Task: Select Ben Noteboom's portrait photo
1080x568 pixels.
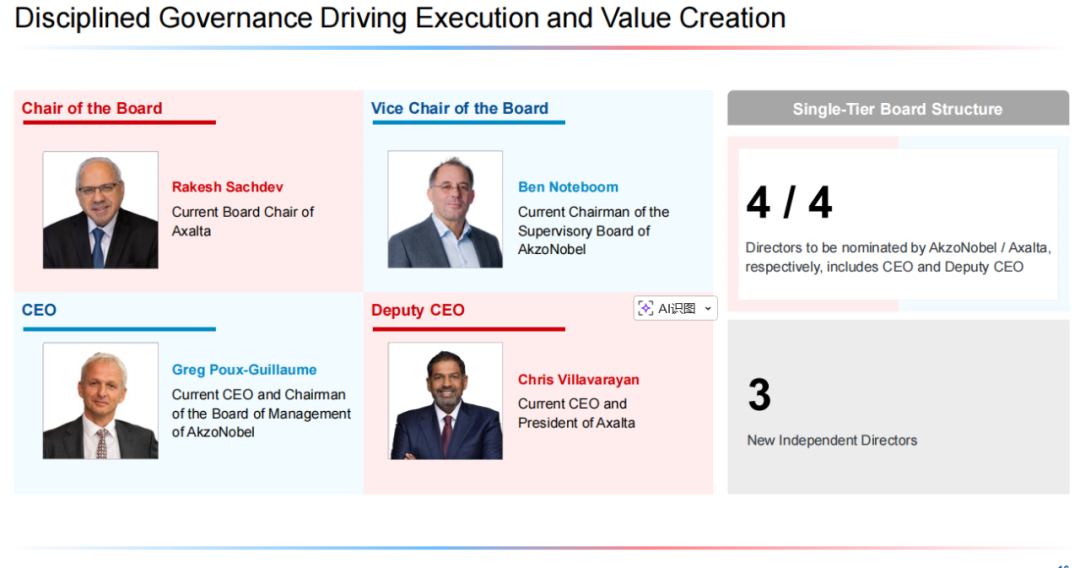Action: [445, 210]
